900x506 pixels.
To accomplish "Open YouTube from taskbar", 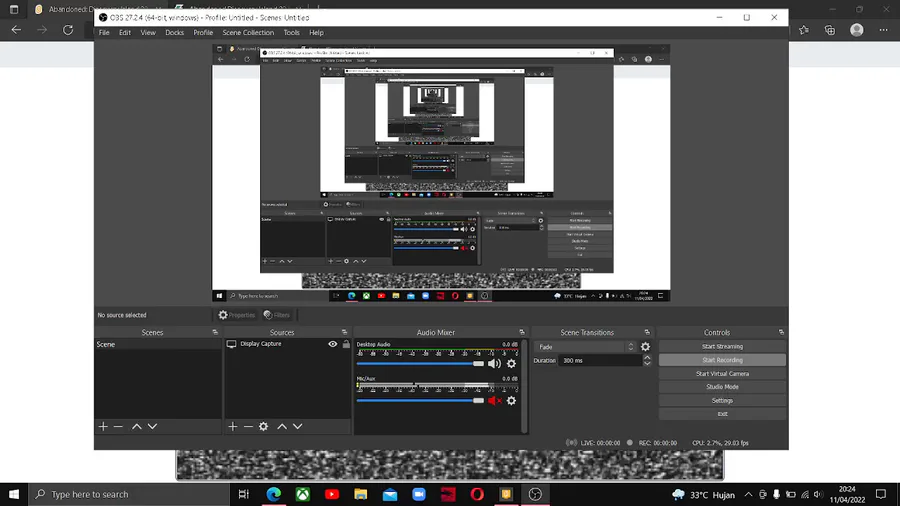I will (x=332, y=494).
